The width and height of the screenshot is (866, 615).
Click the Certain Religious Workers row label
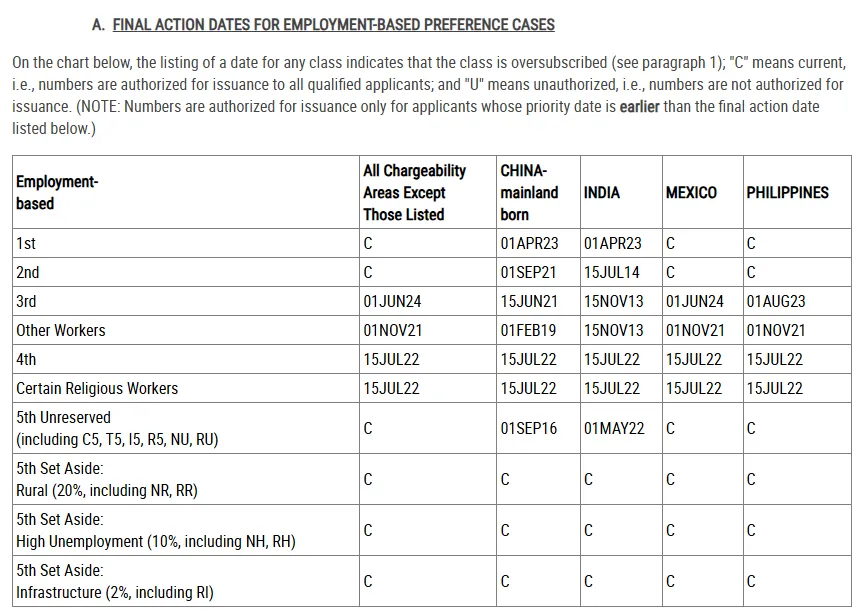(x=97, y=388)
